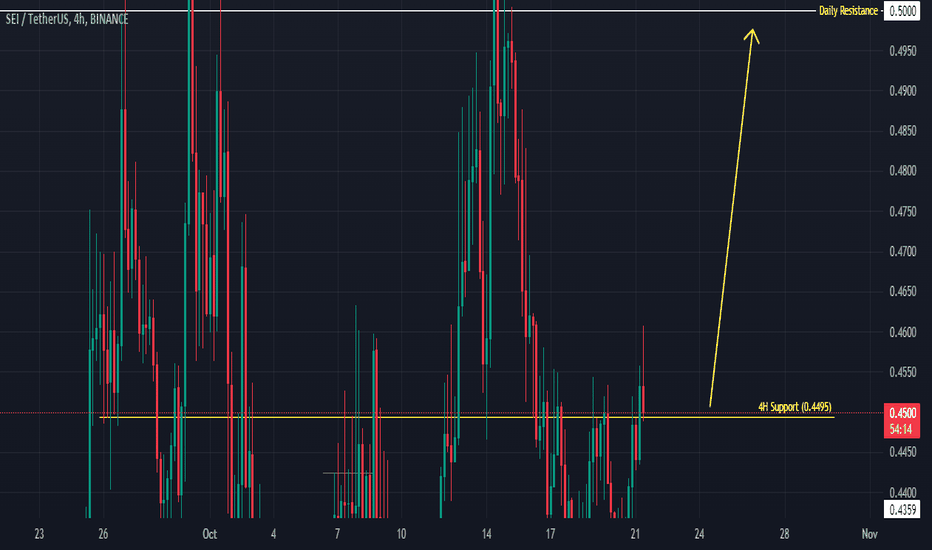Click the date label 26 on time axis
This screenshot has width=932, height=550.
tap(103, 534)
